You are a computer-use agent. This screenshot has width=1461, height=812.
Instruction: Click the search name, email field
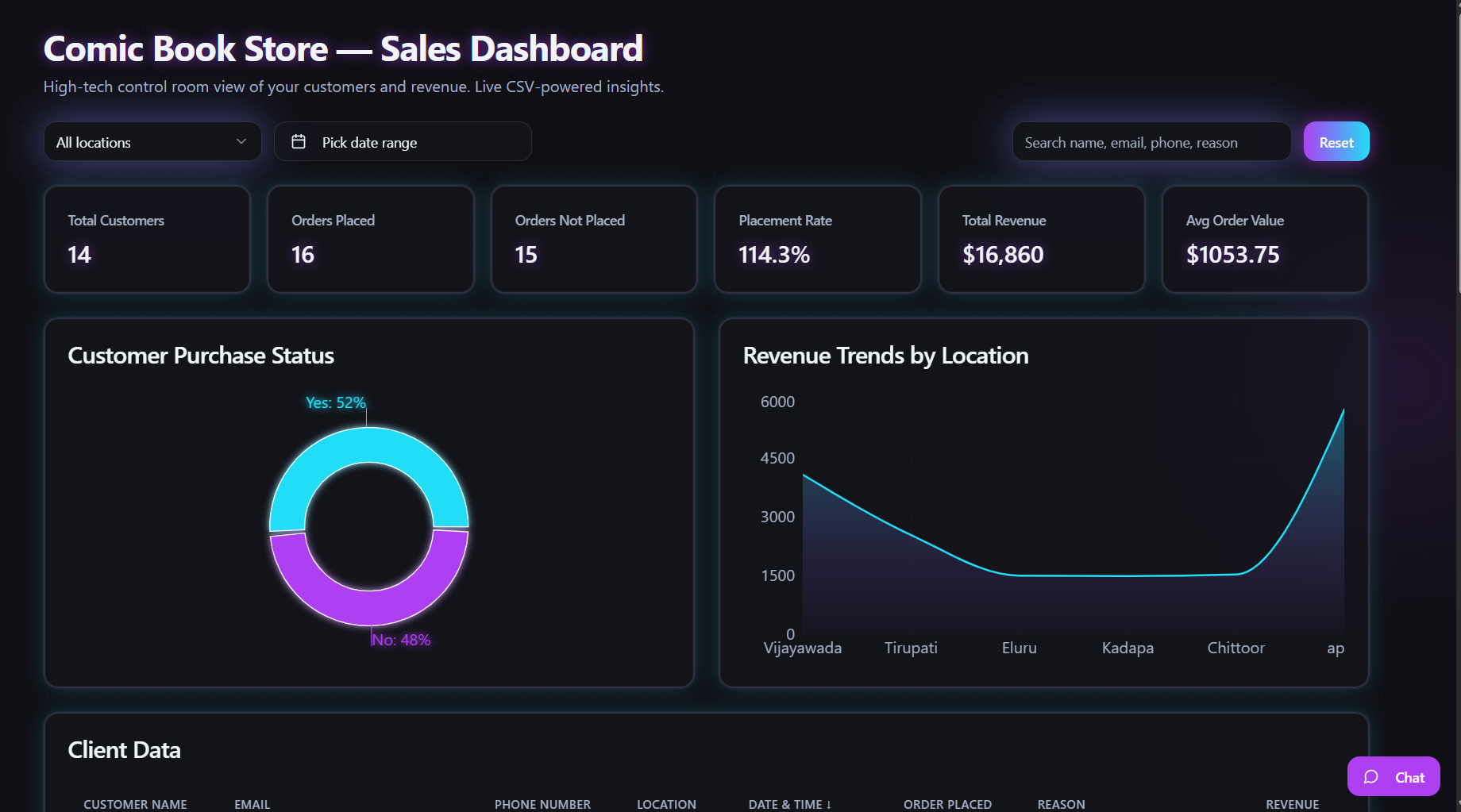(1150, 141)
